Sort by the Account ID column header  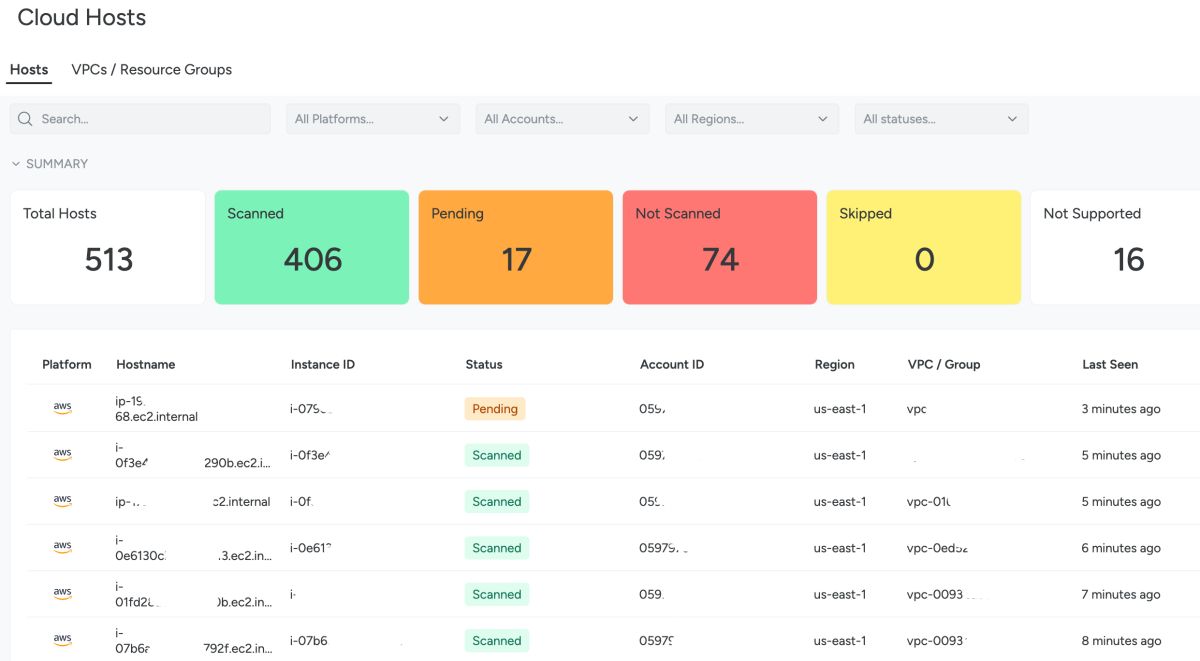672,364
